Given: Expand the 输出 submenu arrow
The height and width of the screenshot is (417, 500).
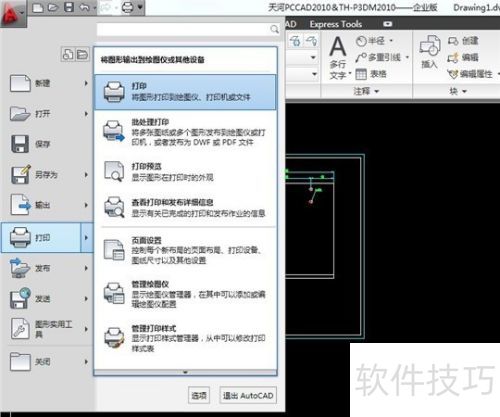Looking at the screenshot, I should coord(86,205).
